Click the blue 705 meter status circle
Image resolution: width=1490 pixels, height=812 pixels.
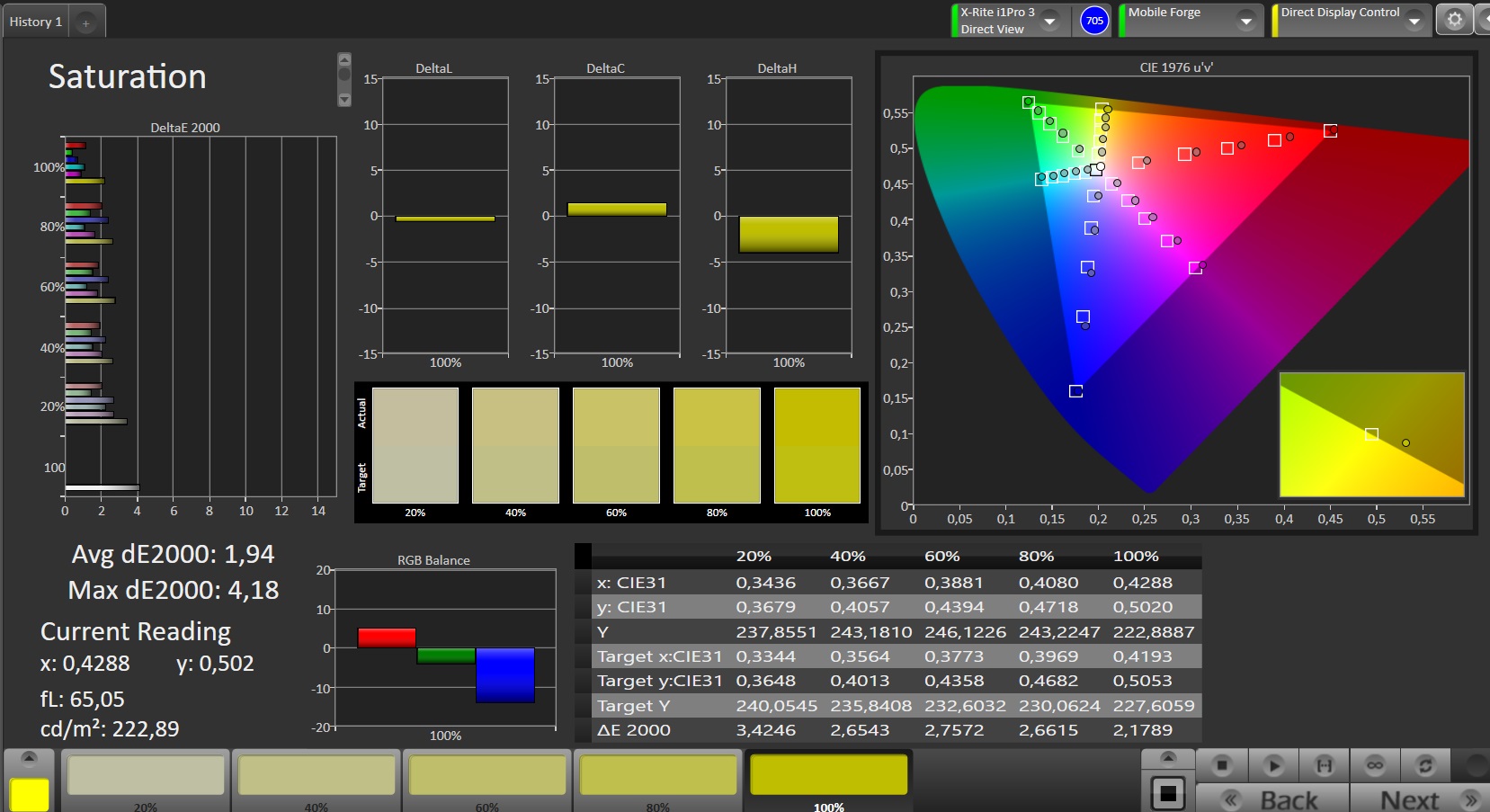click(1093, 21)
